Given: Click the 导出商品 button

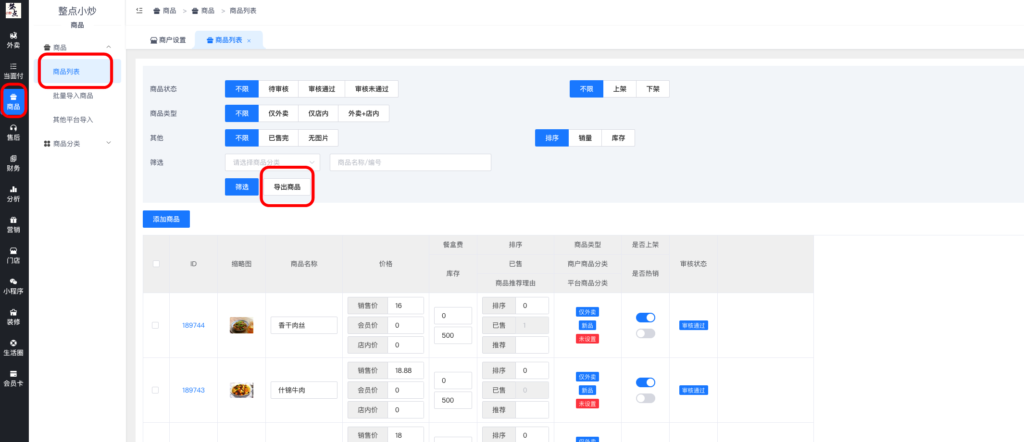Looking at the screenshot, I should pyautogui.click(x=287, y=187).
